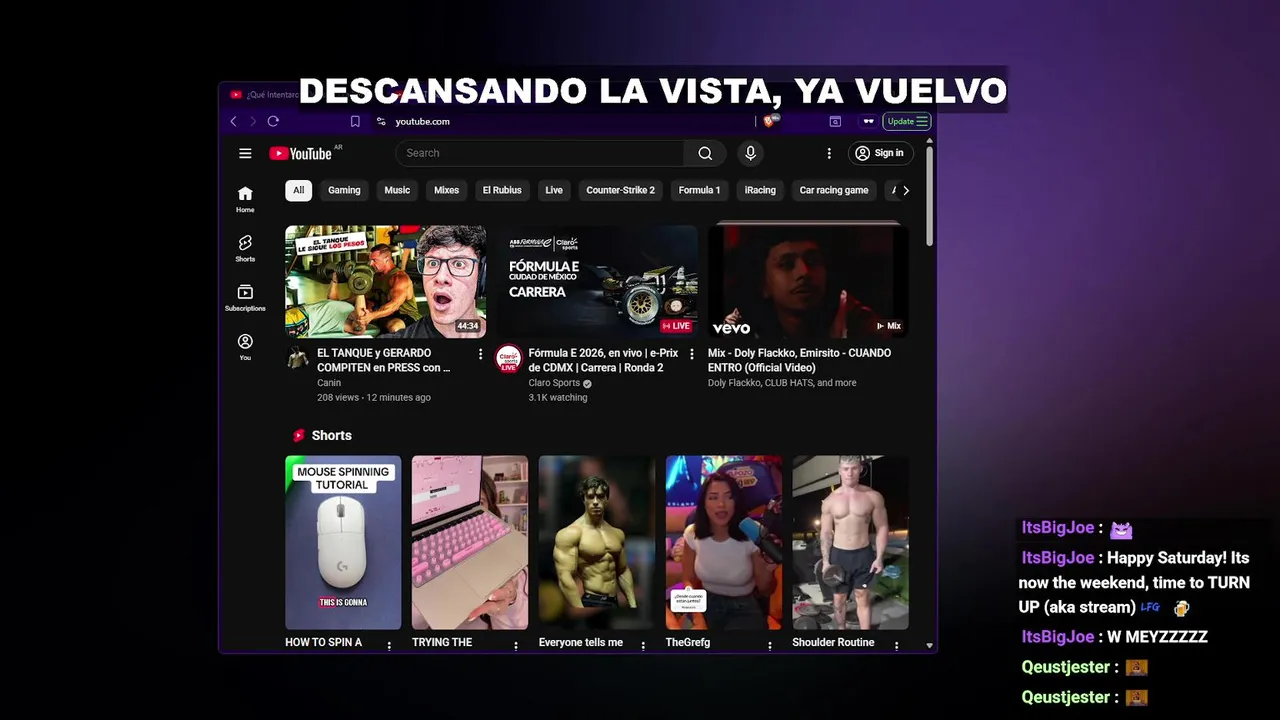This screenshot has height=720, width=1280.
Task: Search with your voice microphone icon
Action: point(750,153)
